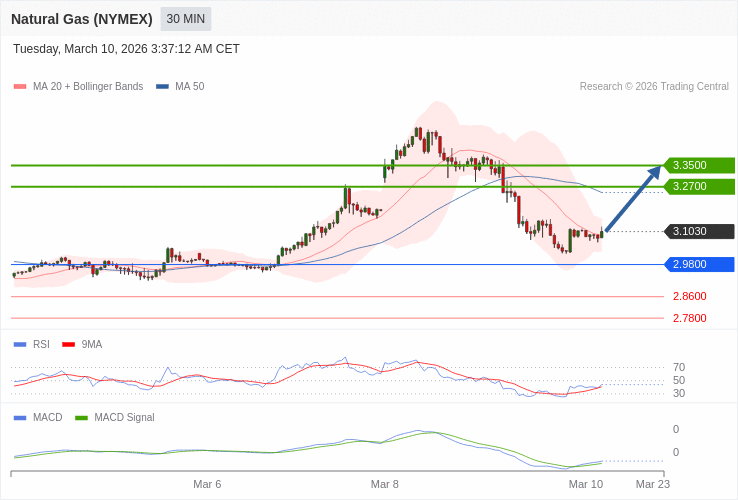Click the blue upward forecast arrow
This screenshot has width=738, height=500.
tap(633, 198)
